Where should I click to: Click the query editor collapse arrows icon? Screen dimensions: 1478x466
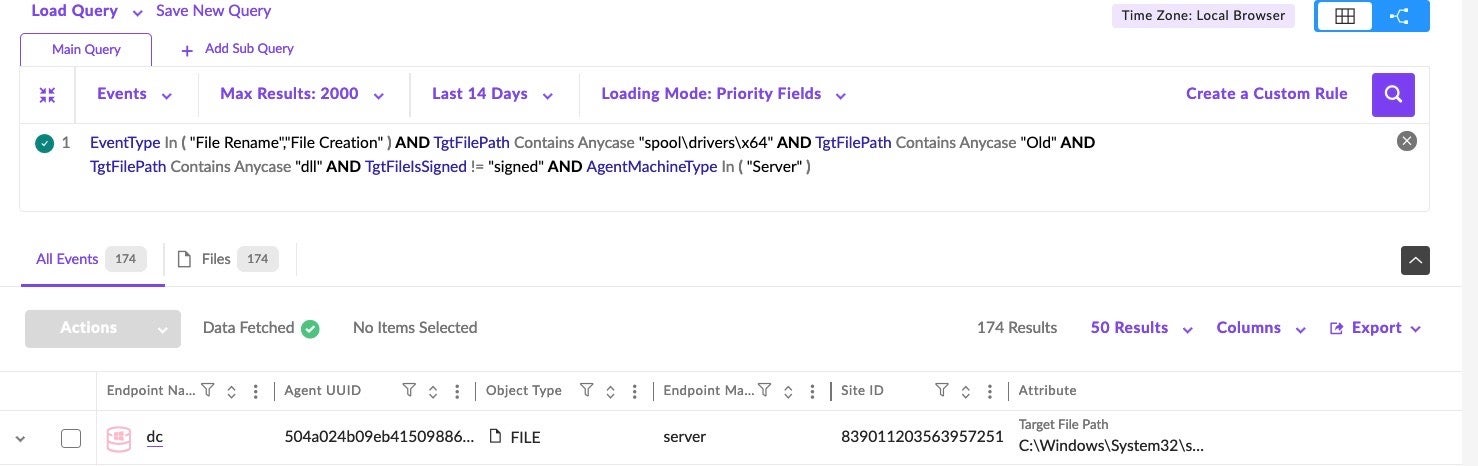(x=47, y=95)
